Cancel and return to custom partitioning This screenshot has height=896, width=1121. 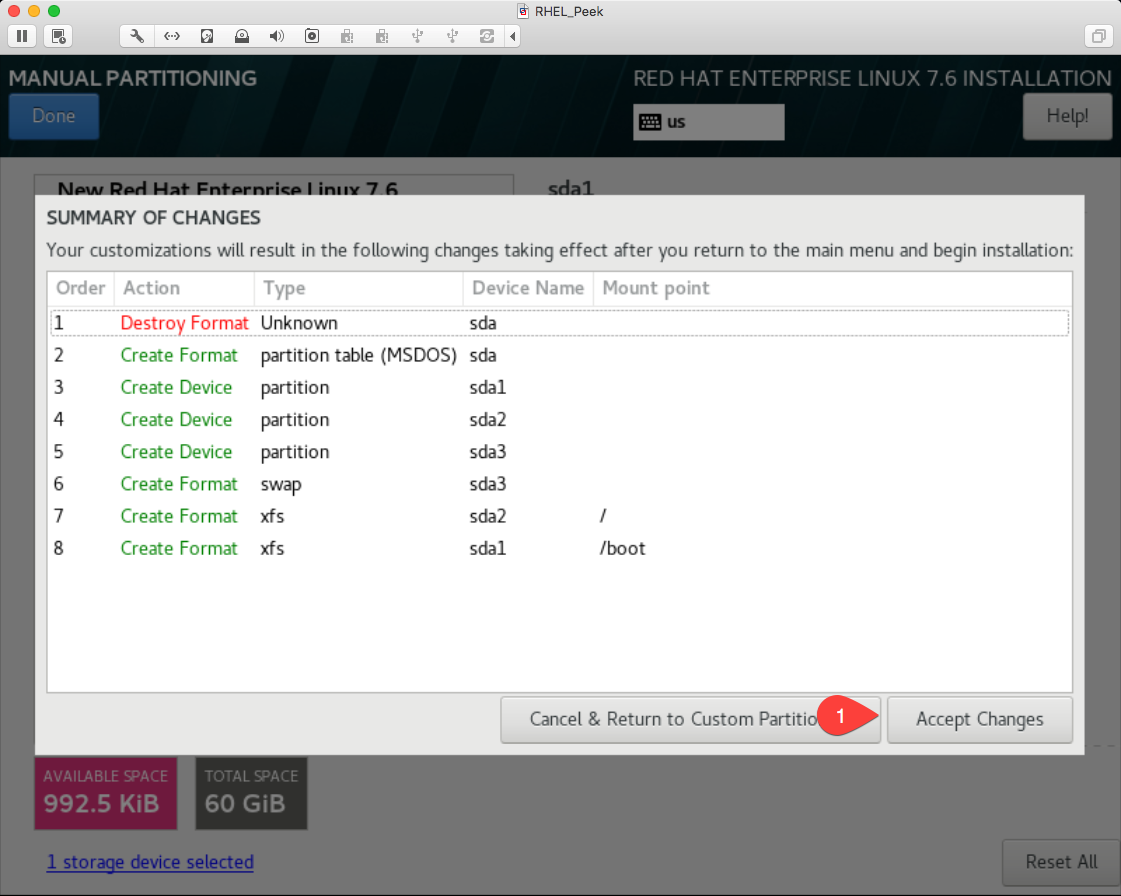coord(691,719)
